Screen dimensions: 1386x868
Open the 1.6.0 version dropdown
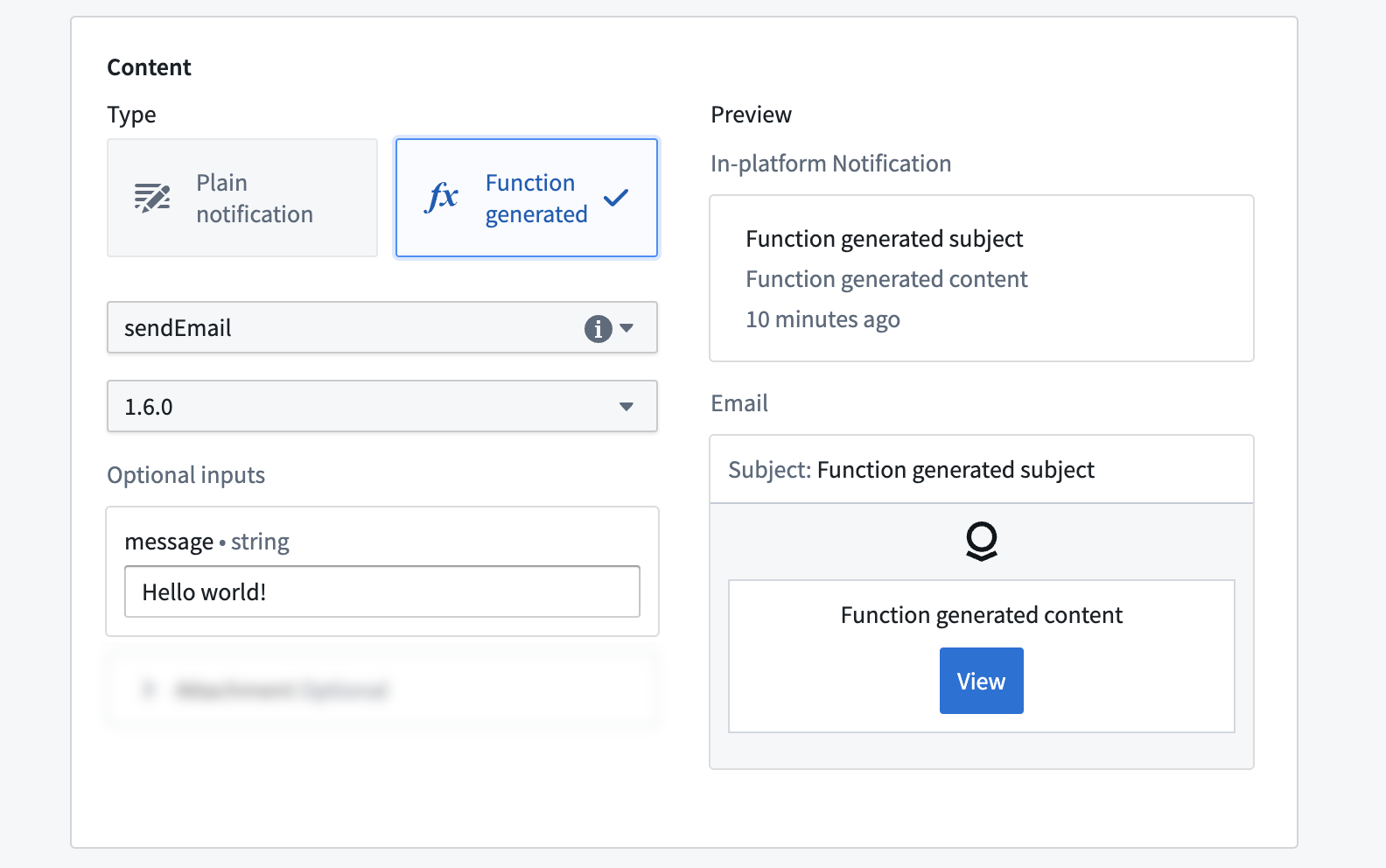382,406
